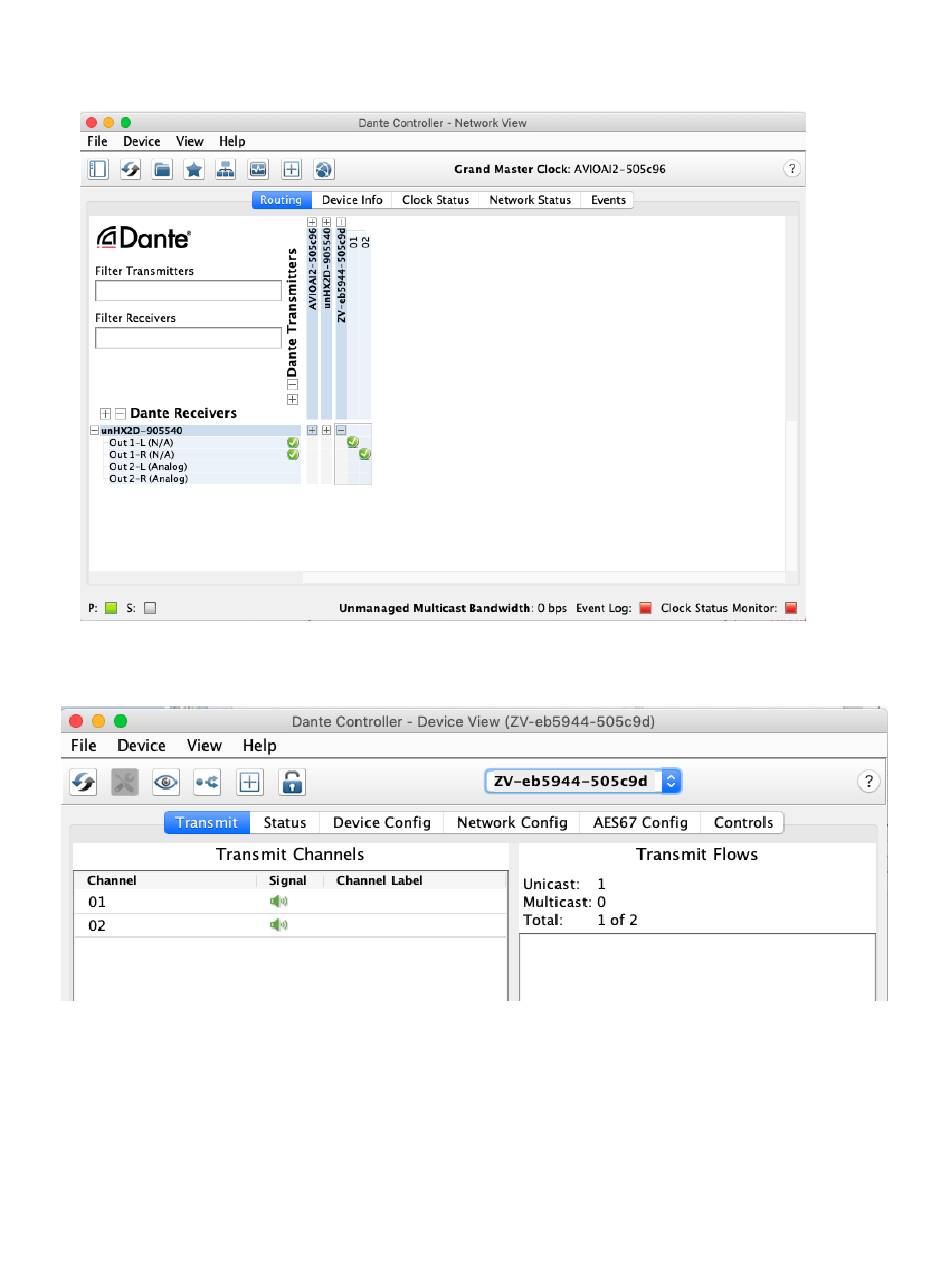The width and height of the screenshot is (950, 1267).
Task: Click the network tree device view icon
Action: point(226,170)
